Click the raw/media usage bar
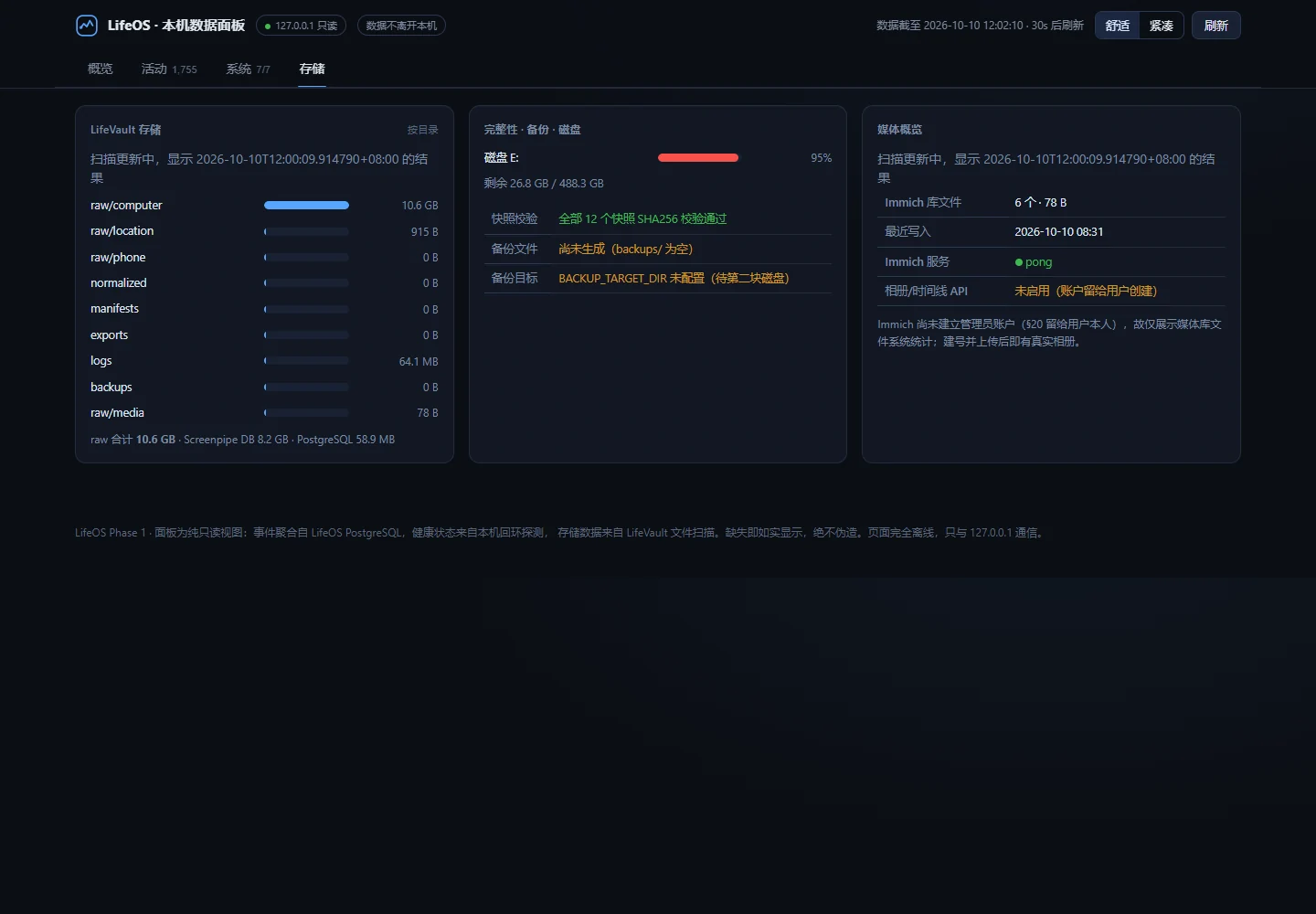 coord(306,413)
